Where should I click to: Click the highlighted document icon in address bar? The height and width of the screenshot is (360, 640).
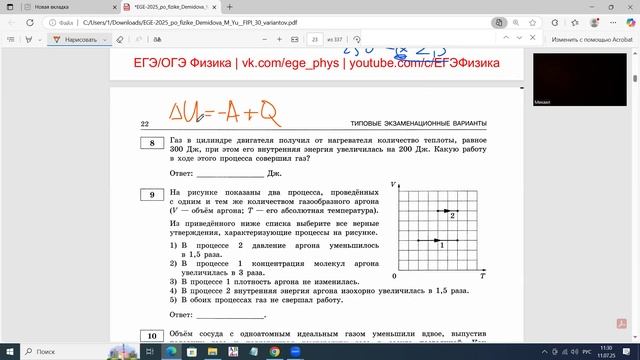pyautogui.click(x=499, y=23)
